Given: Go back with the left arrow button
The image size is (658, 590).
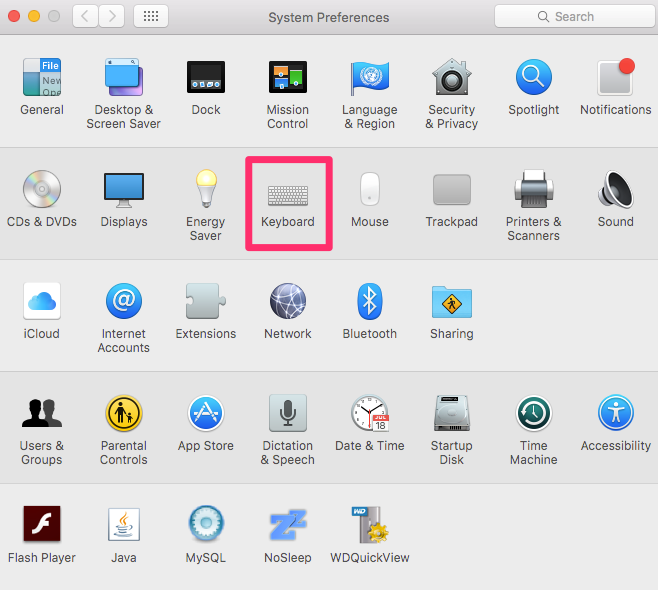Looking at the screenshot, I should 86,16.
